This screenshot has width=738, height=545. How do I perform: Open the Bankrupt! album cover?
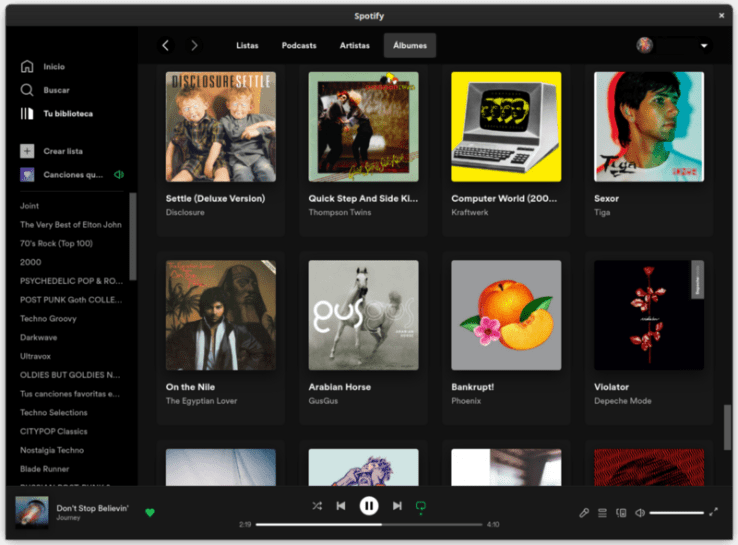pos(506,315)
